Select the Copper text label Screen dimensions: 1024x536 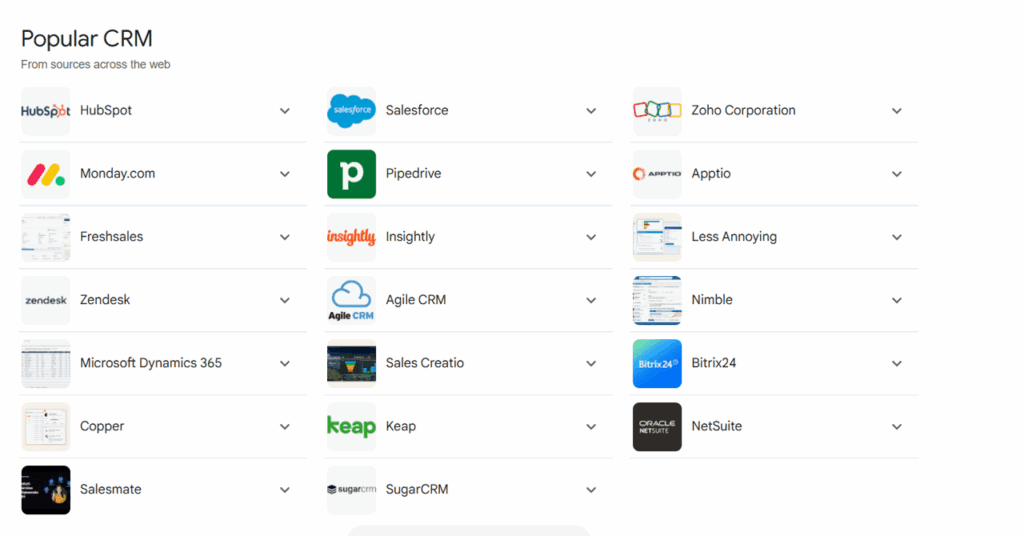click(x=102, y=426)
